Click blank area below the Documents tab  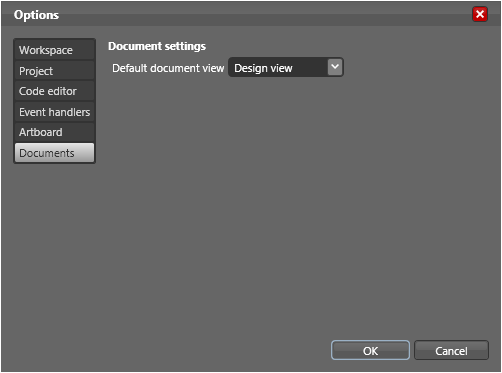point(54,250)
